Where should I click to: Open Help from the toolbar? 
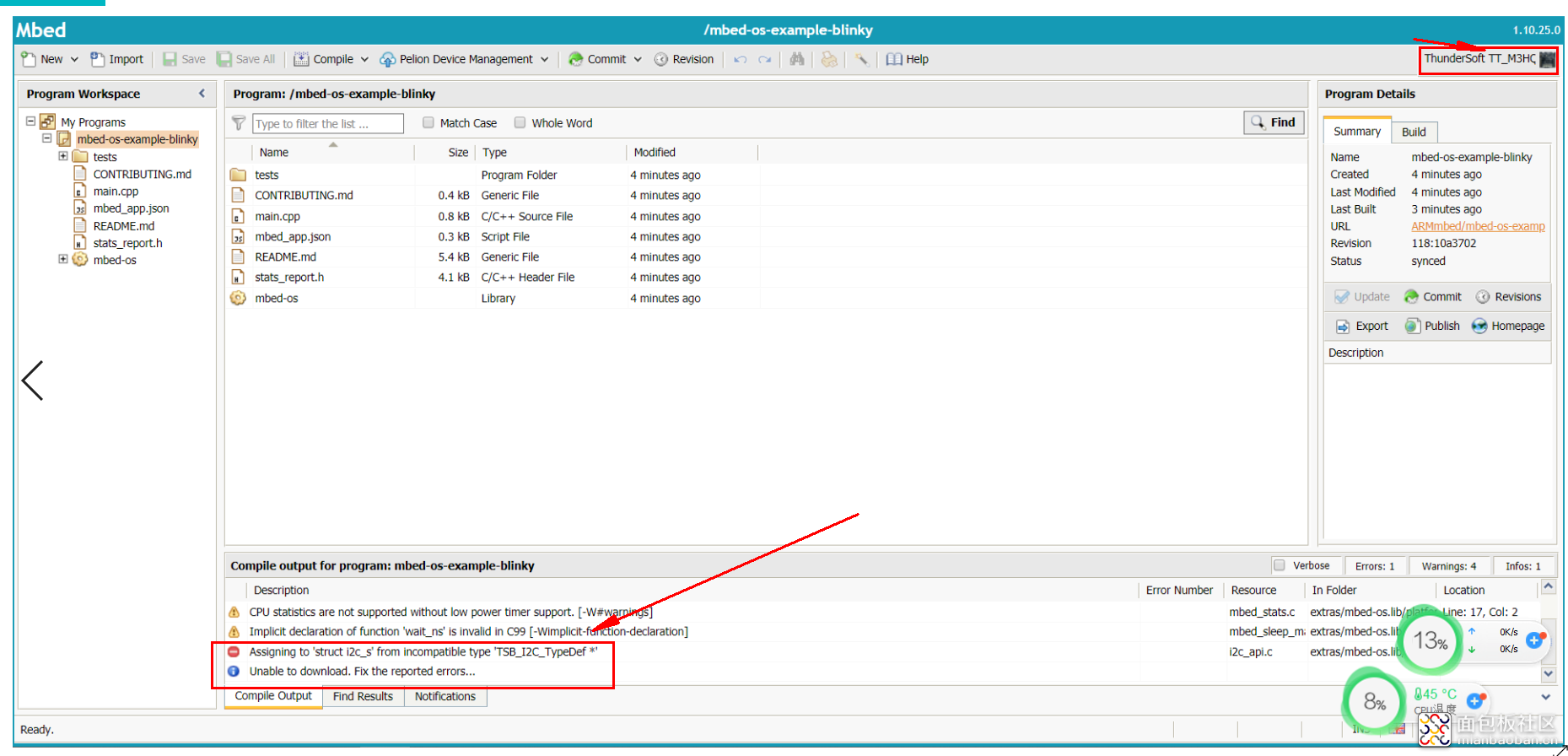(x=907, y=59)
